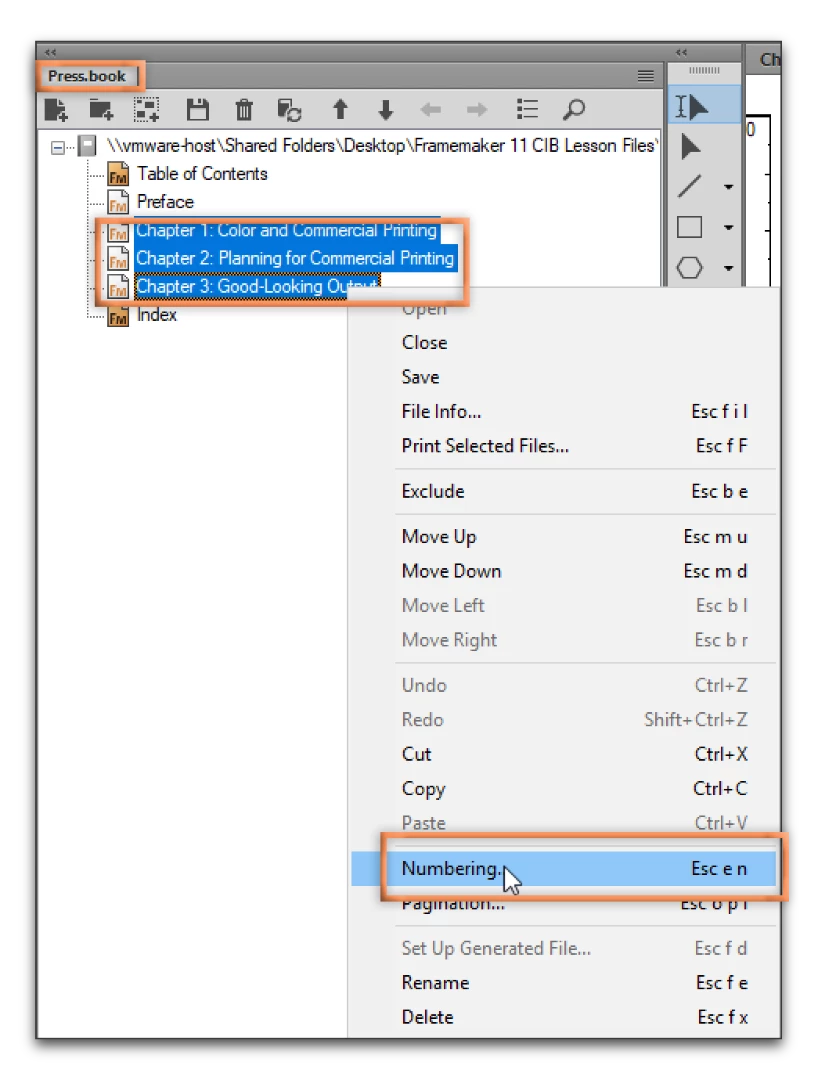Click the book root document icon
This screenshot has height=1080, width=818.
(x=87, y=146)
